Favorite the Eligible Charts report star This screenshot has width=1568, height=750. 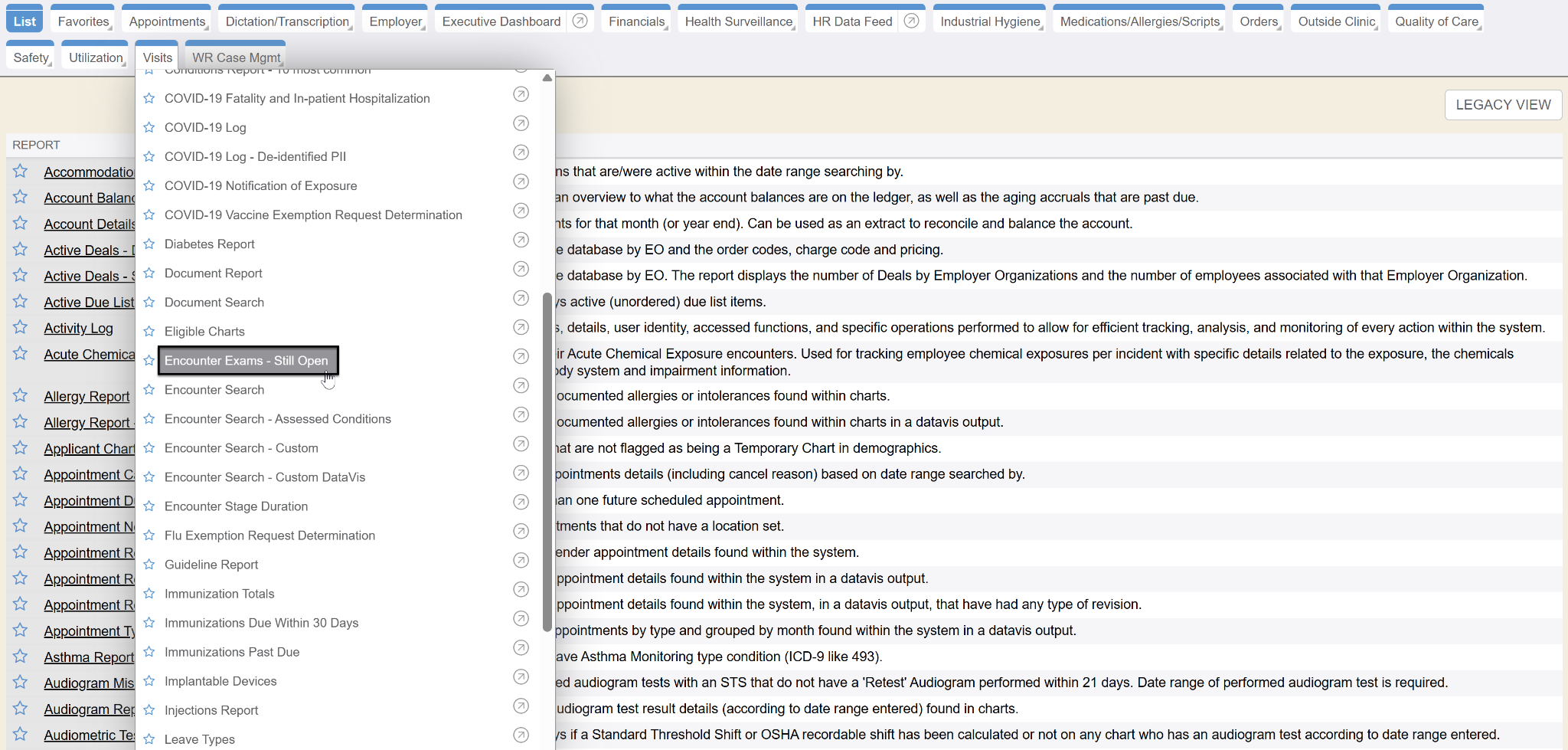pyautogui.click(x=149, y=332)
